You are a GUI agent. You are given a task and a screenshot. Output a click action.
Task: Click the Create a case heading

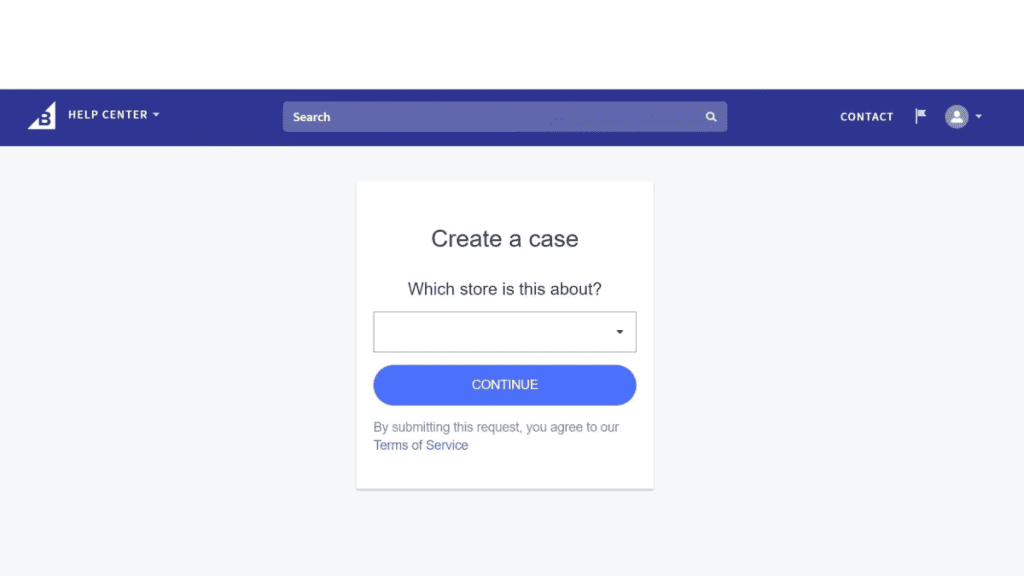tap(504, 239)
